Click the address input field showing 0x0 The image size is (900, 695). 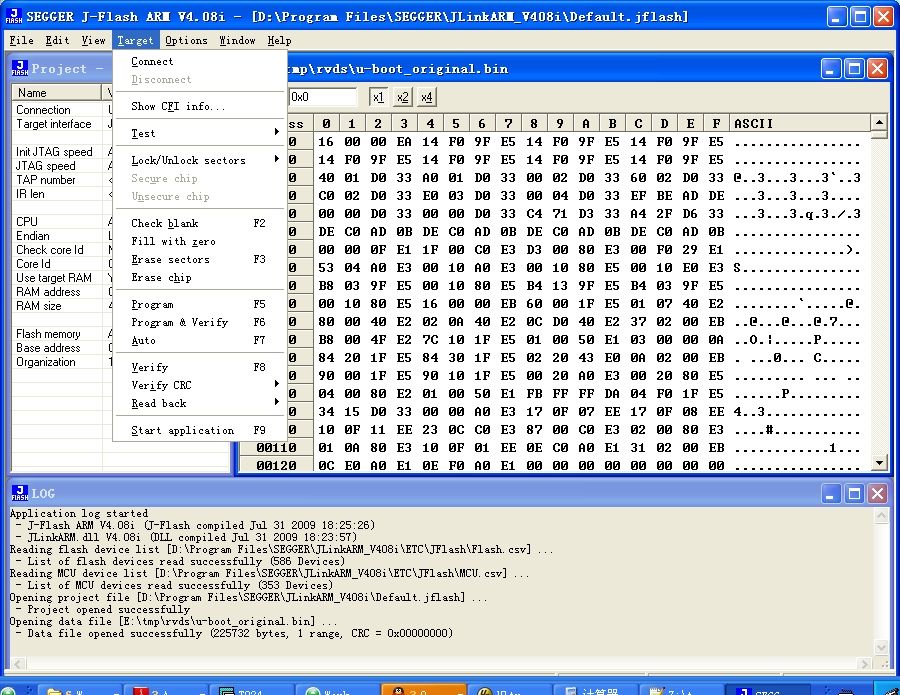323,97
